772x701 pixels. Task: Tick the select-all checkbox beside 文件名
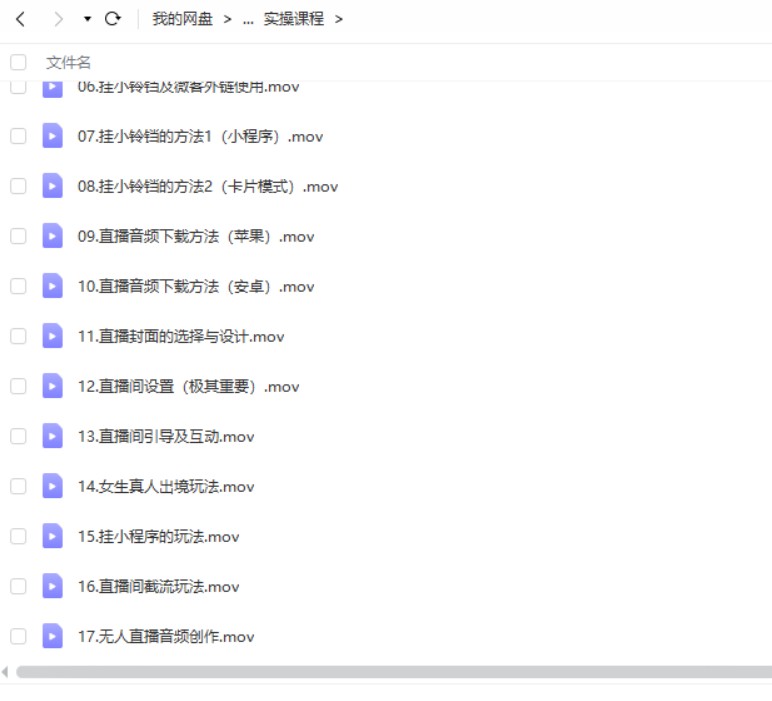(x=18, y=63)
